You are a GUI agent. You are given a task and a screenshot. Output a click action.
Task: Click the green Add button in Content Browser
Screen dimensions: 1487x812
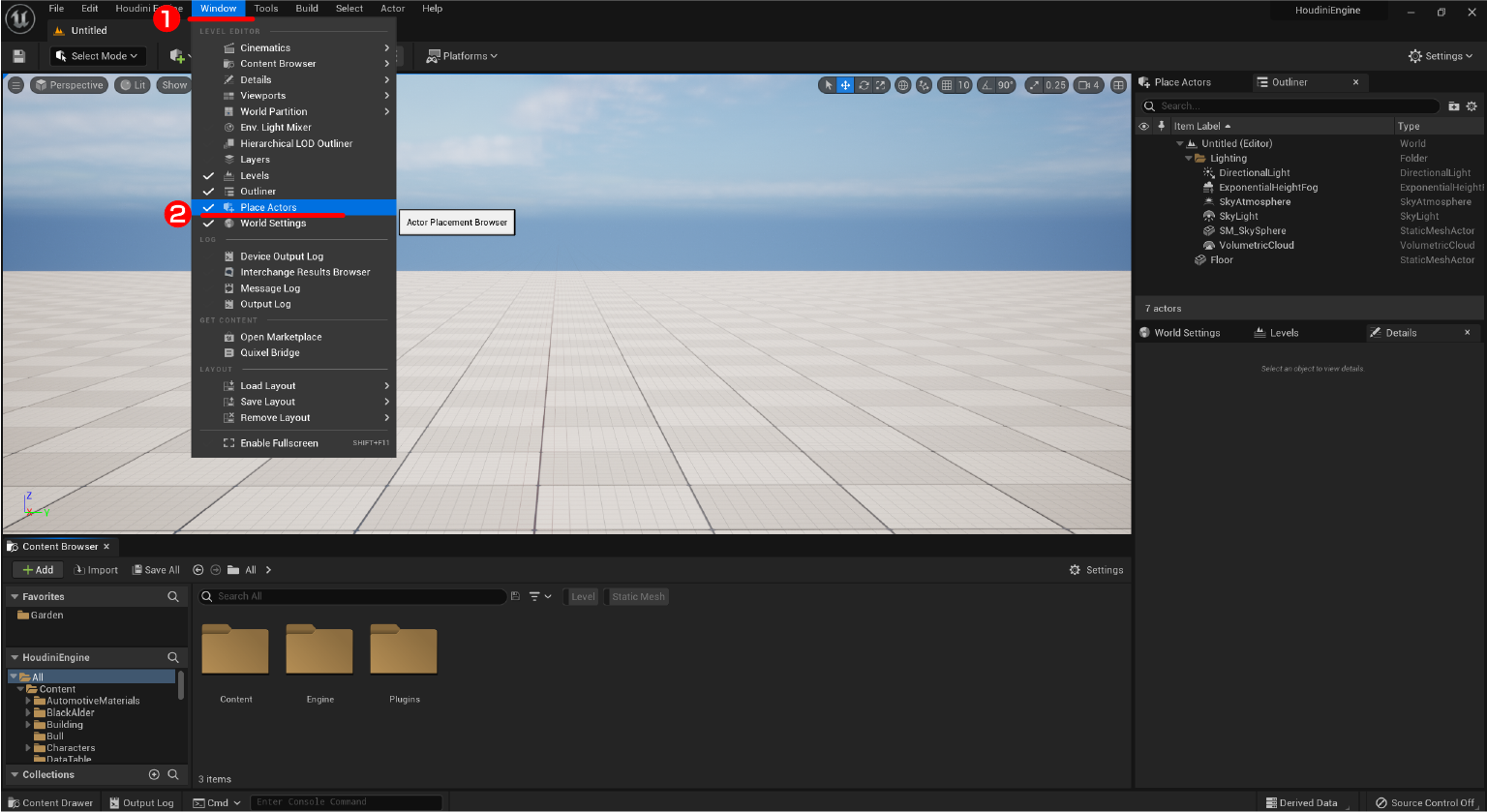pyautogui.click(x=38, y=569)
